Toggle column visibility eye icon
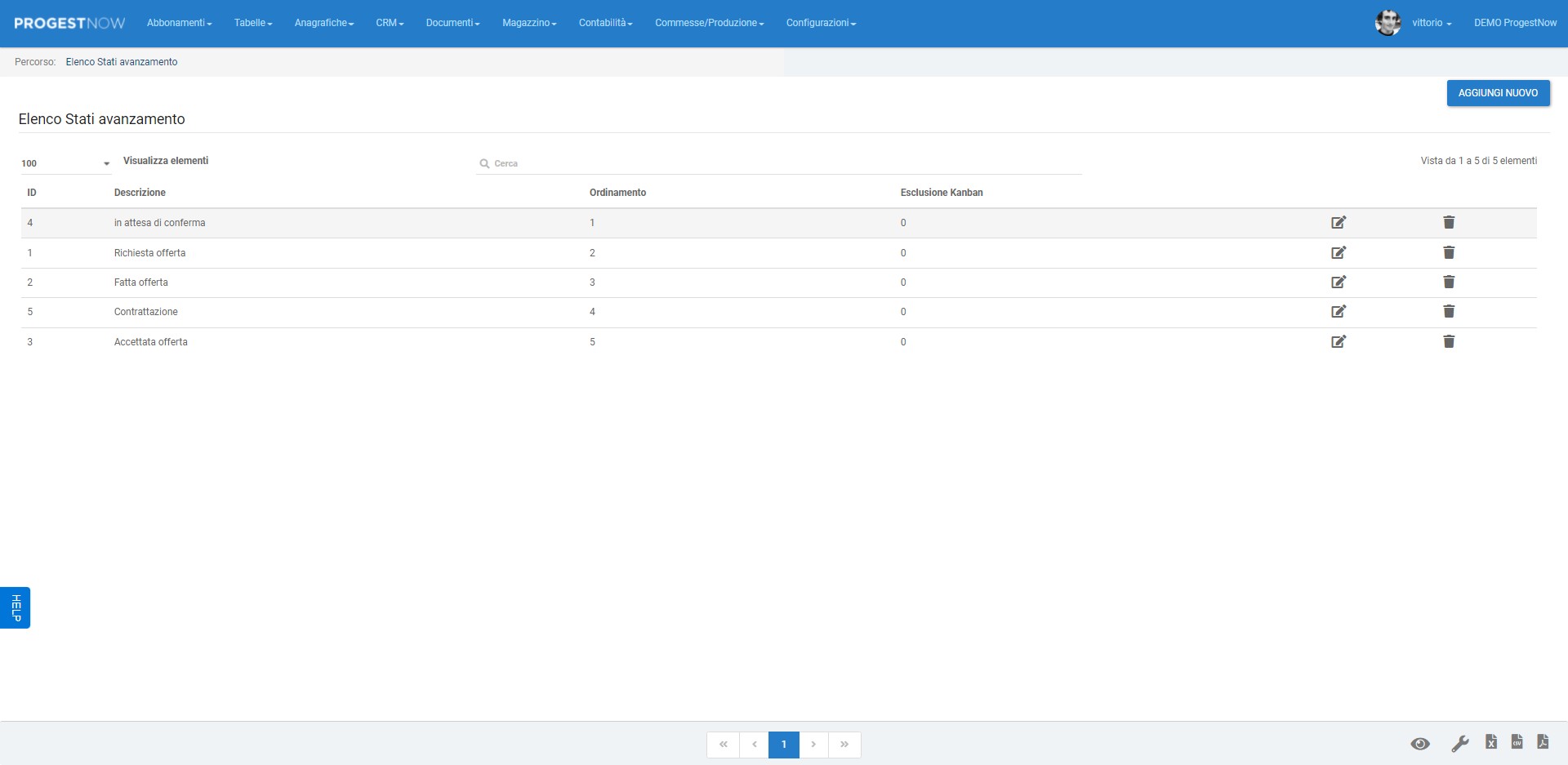Screen dimensions: 1568x765 tap(1420, 744)
